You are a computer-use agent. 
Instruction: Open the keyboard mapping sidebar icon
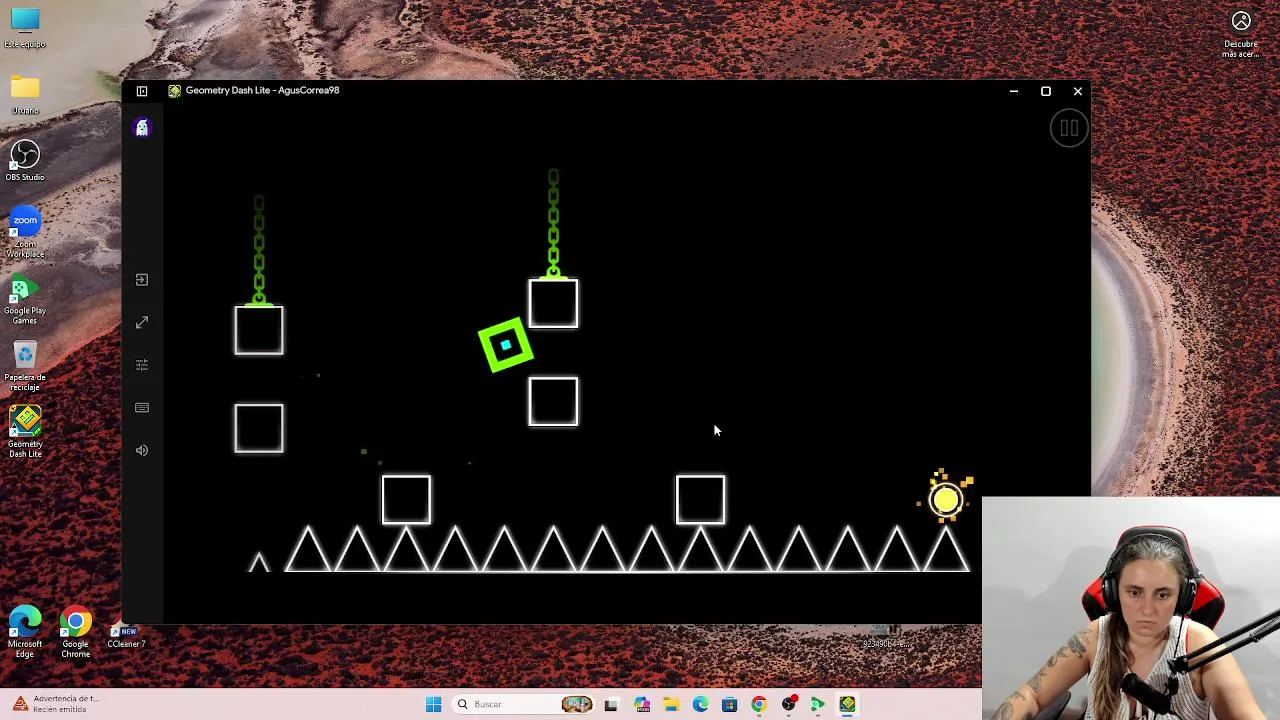tap(142, 408)
